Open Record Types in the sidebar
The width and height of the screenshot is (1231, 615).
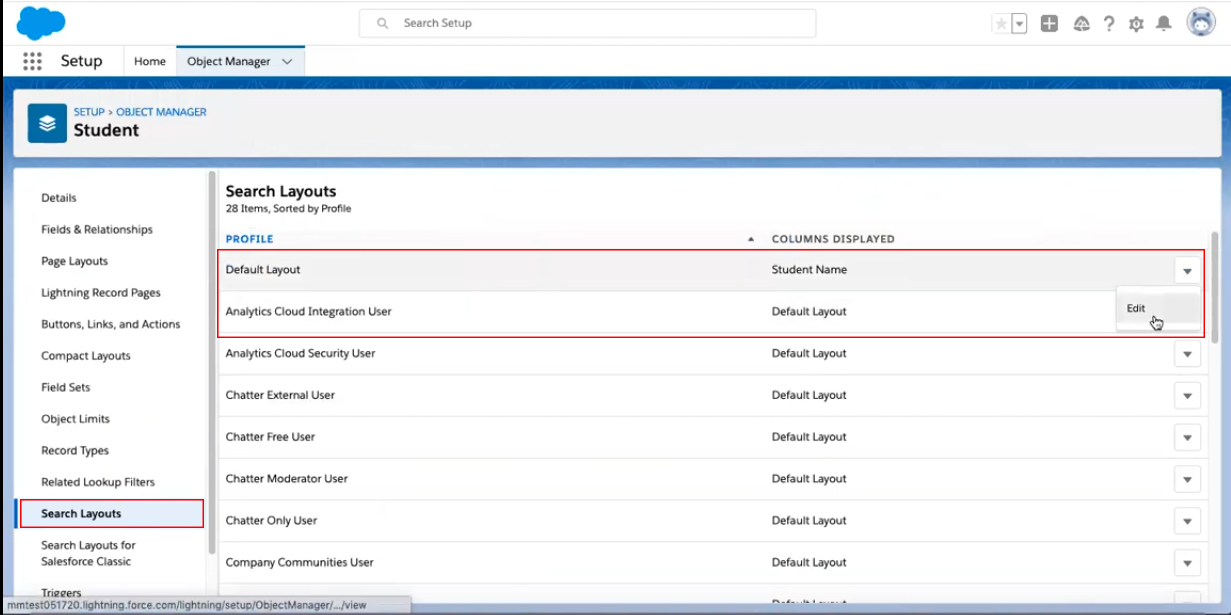[x=75, y=451]
